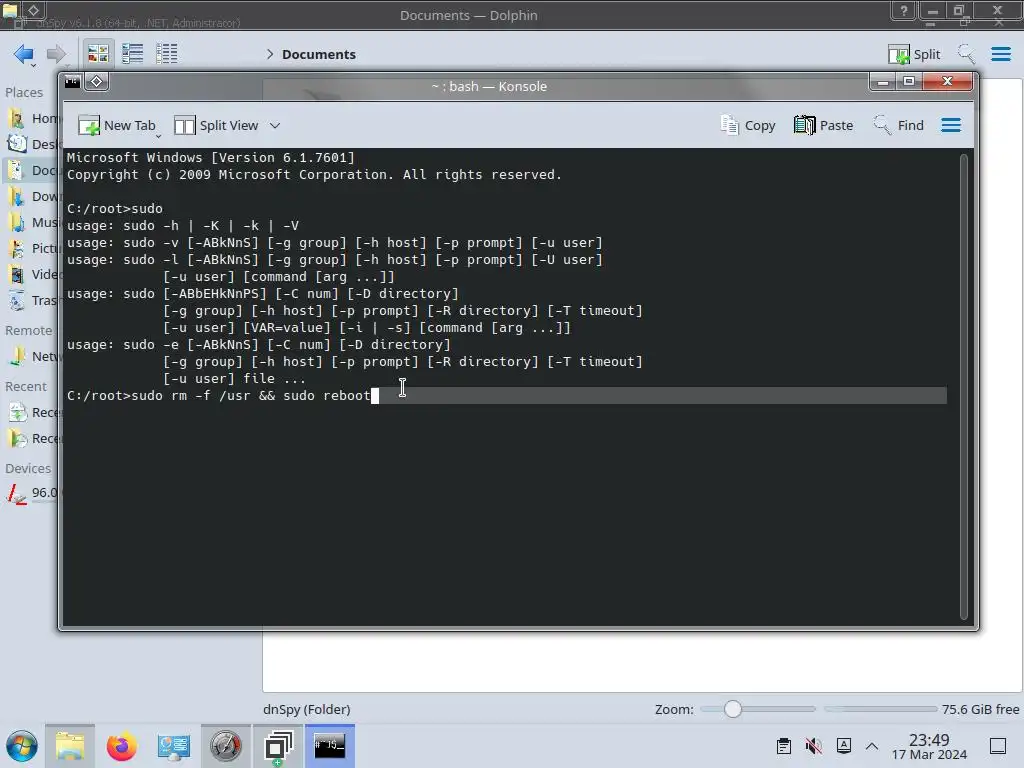Switch Dolphin to Icons view mode
Image resolution: width=1024 pixels, height=768 pixels.
click(x=98, y=54)
